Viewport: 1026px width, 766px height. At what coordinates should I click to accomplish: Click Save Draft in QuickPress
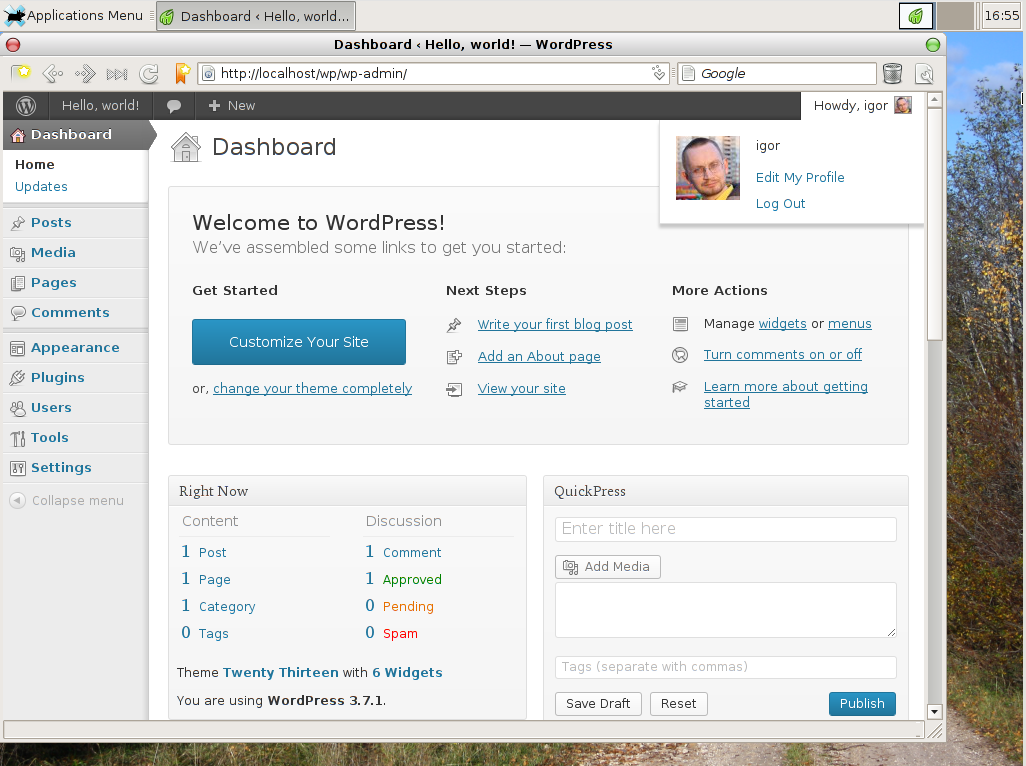598,704
